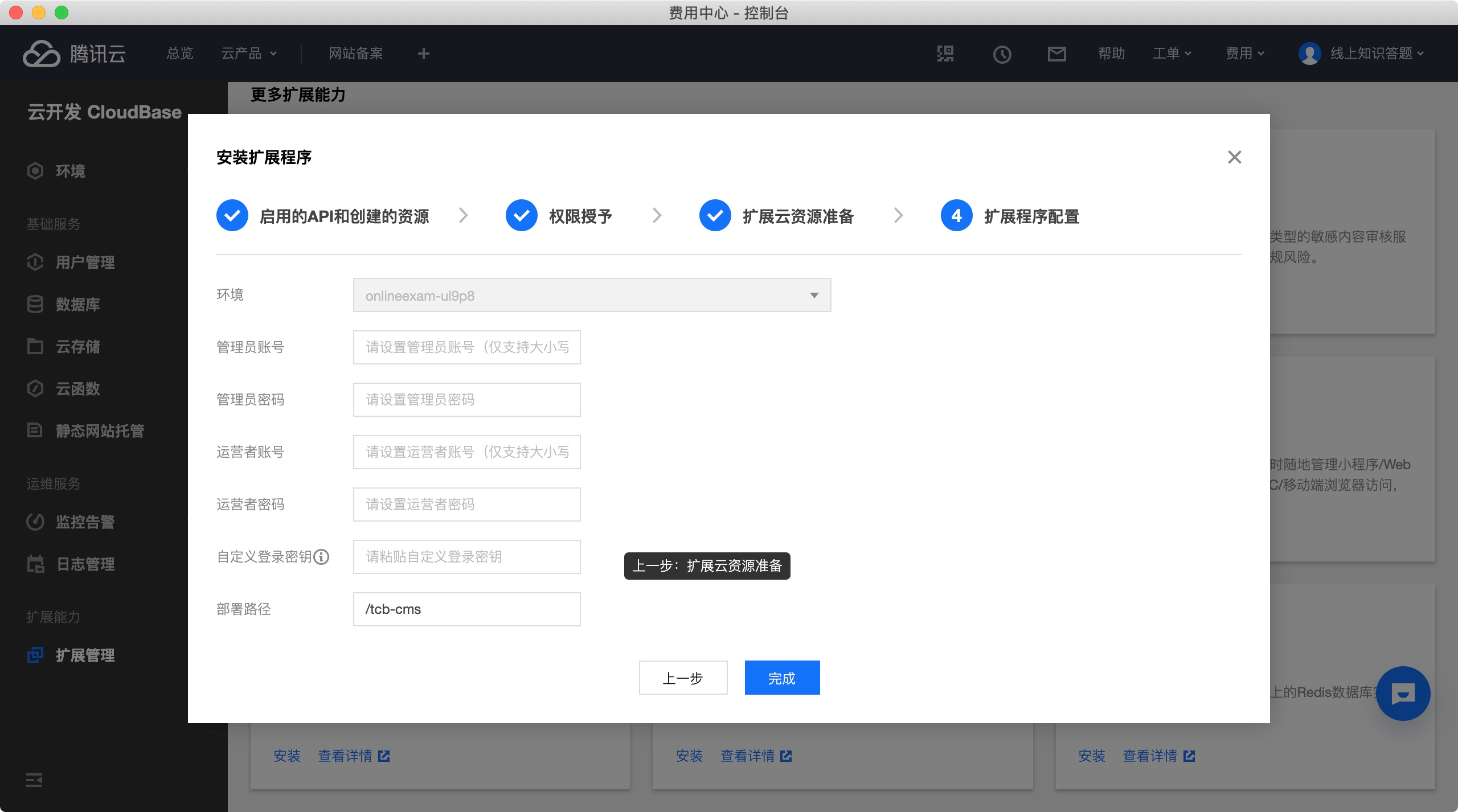
Task: Click the plus icon in top navigation
Action: [x=423, y=54]
